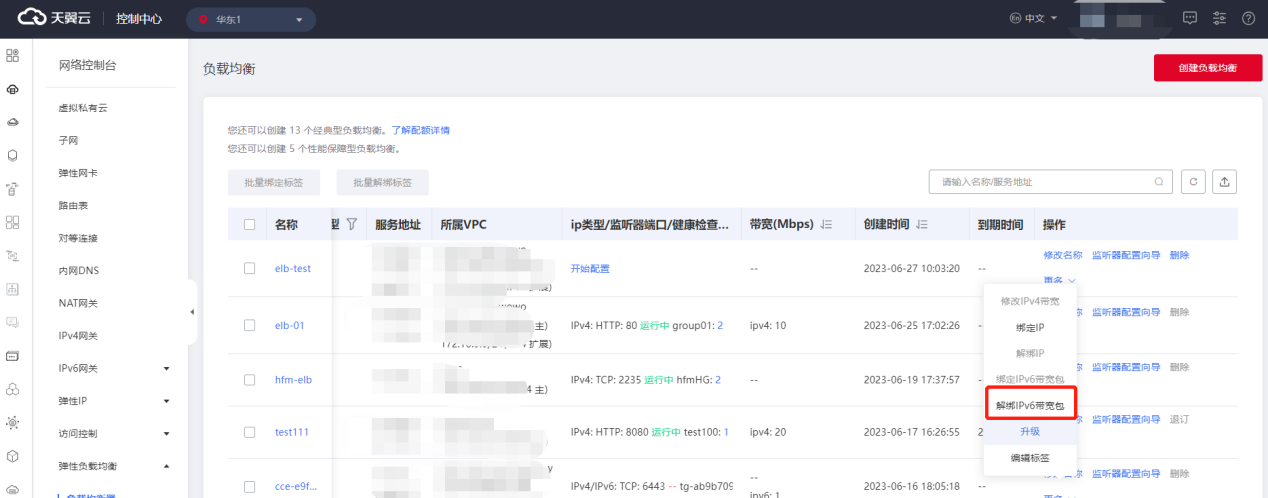The height and width of the screenshot is (498, 1268).
Task: Click the third left-rail cloud icon
Action: click(x=13, y=122)
